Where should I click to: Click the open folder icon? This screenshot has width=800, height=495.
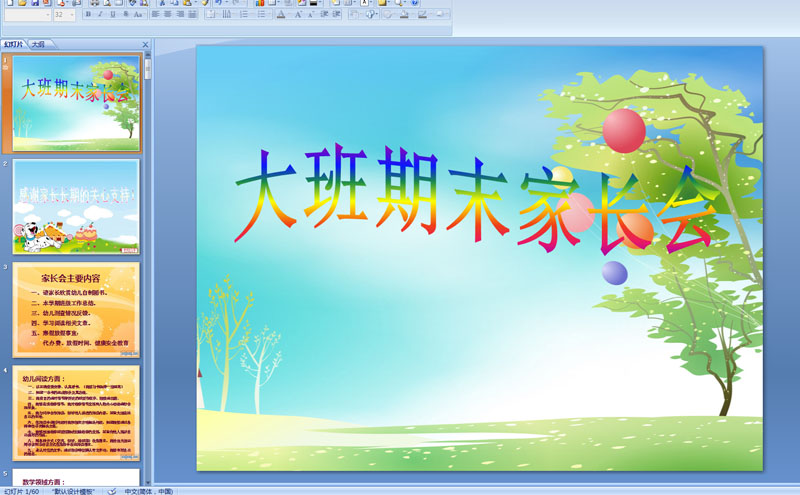22,3
